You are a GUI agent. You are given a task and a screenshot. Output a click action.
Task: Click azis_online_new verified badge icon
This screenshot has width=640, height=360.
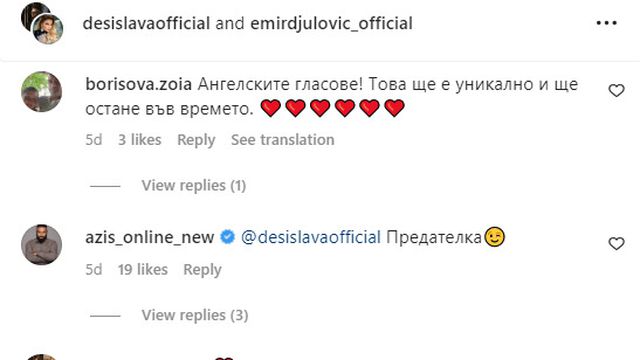click(x=227, y=237)
